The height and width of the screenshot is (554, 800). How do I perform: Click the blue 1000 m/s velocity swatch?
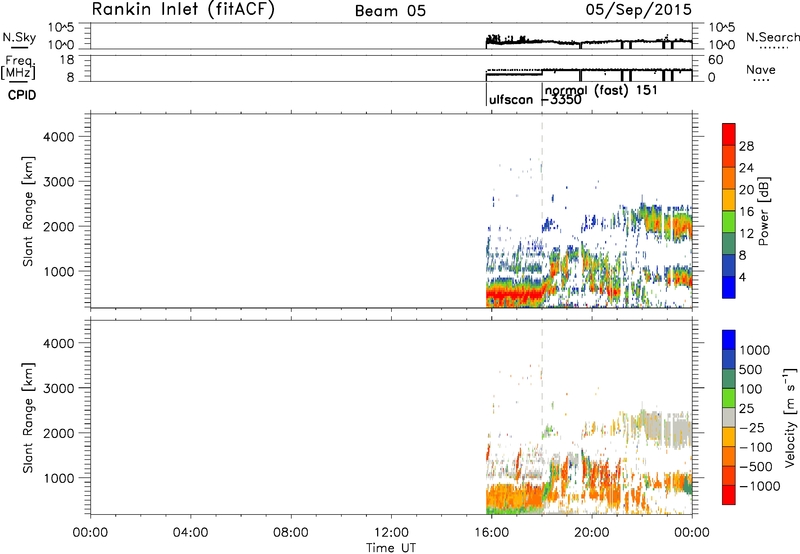[x=729, y=340]
